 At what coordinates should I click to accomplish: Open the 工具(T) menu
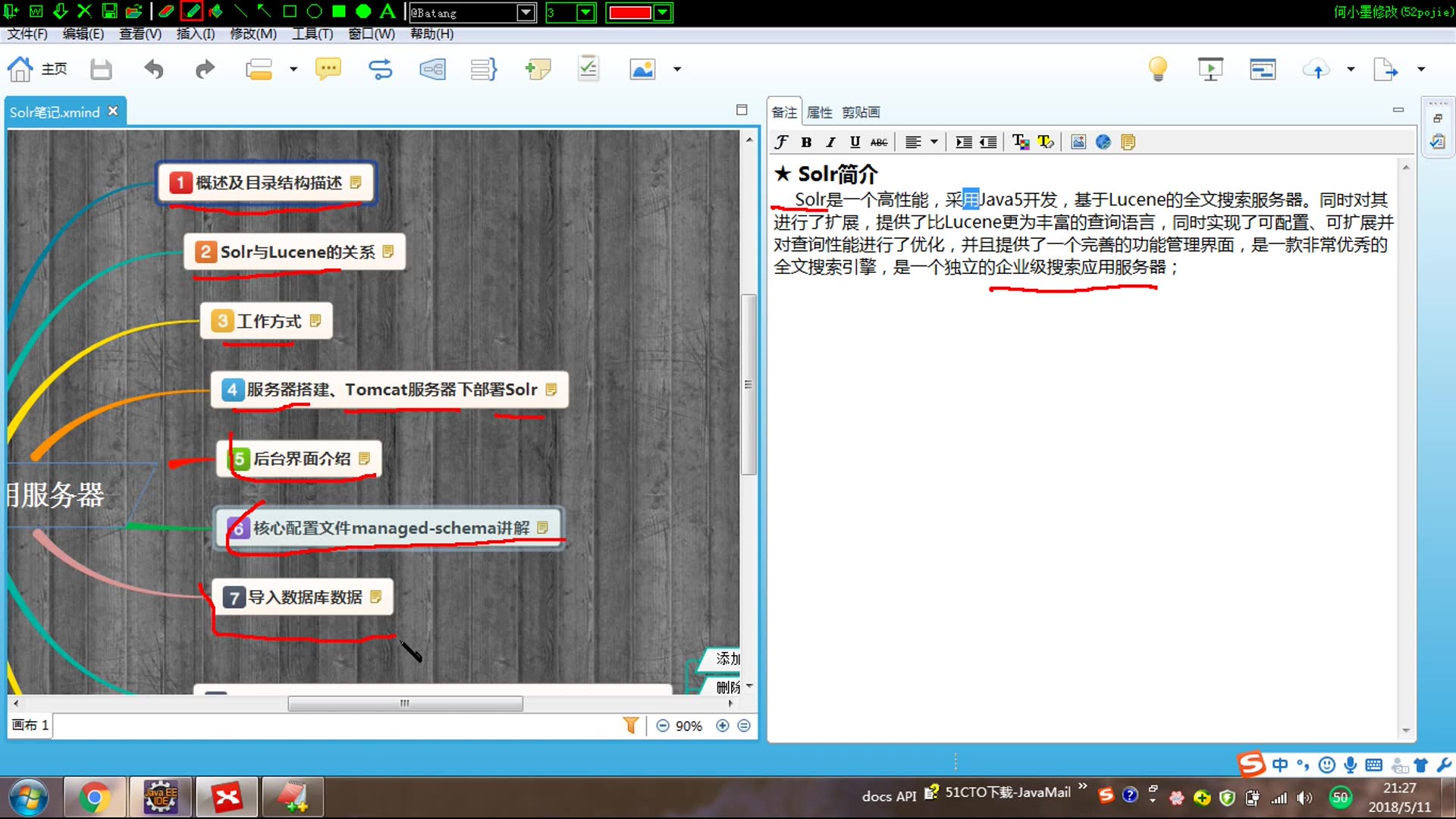[312, 34]
